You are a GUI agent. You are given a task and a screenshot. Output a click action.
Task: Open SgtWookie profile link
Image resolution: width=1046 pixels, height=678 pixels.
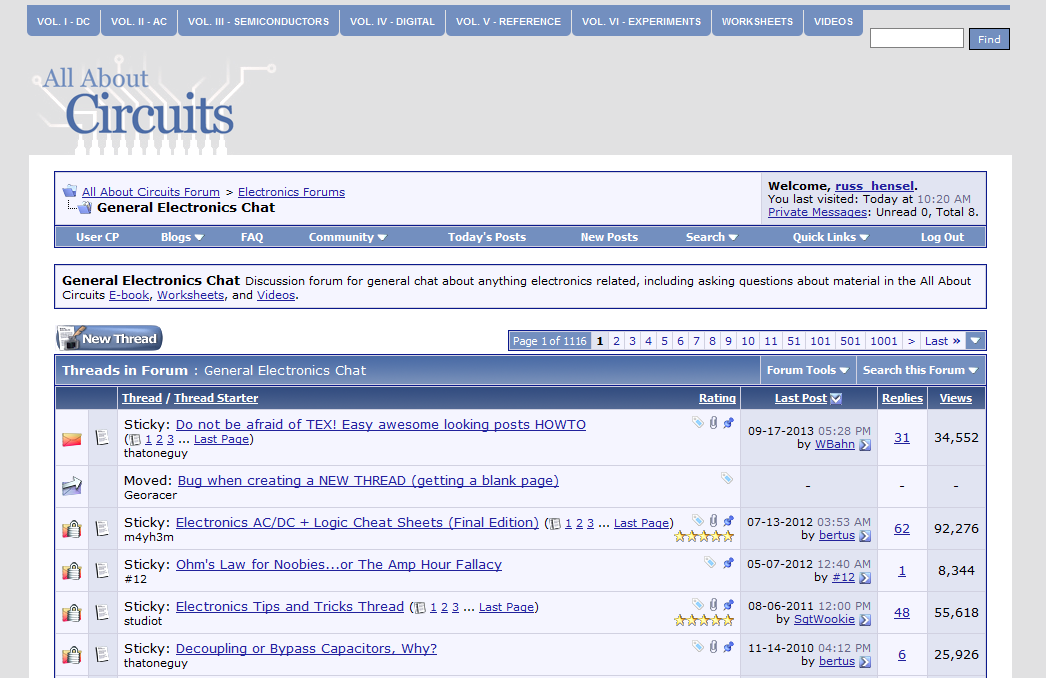click(x=824, y=619)
